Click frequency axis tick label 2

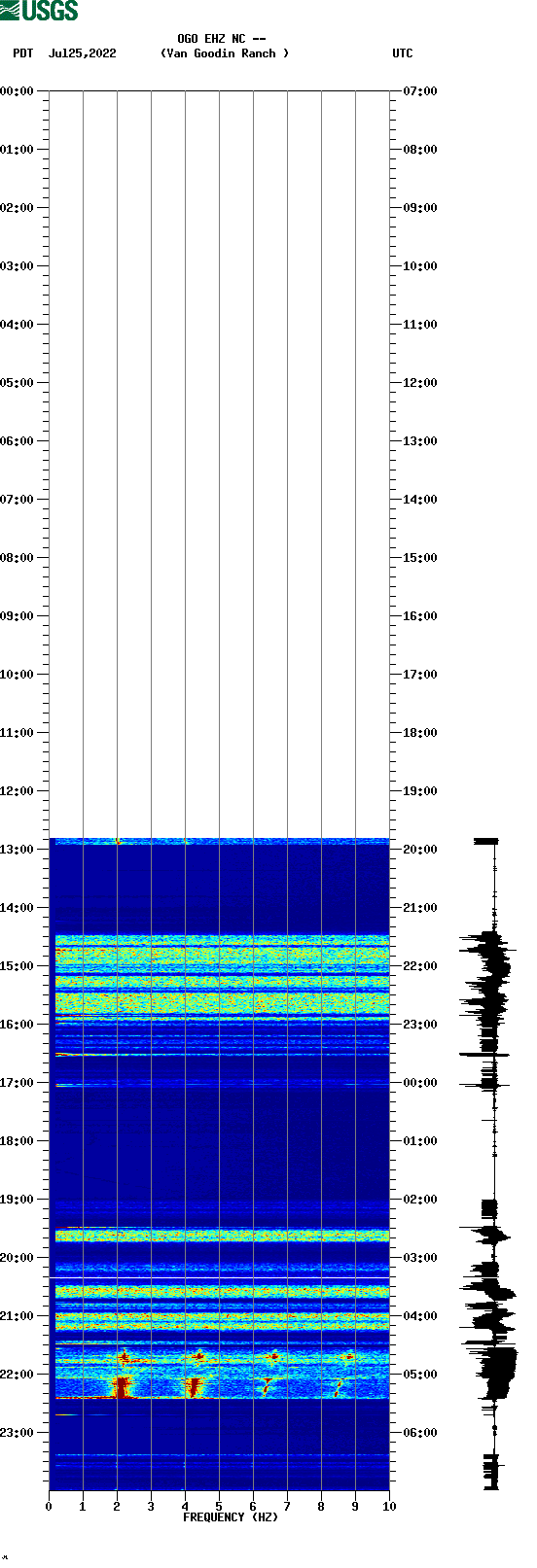(117, 1507)
